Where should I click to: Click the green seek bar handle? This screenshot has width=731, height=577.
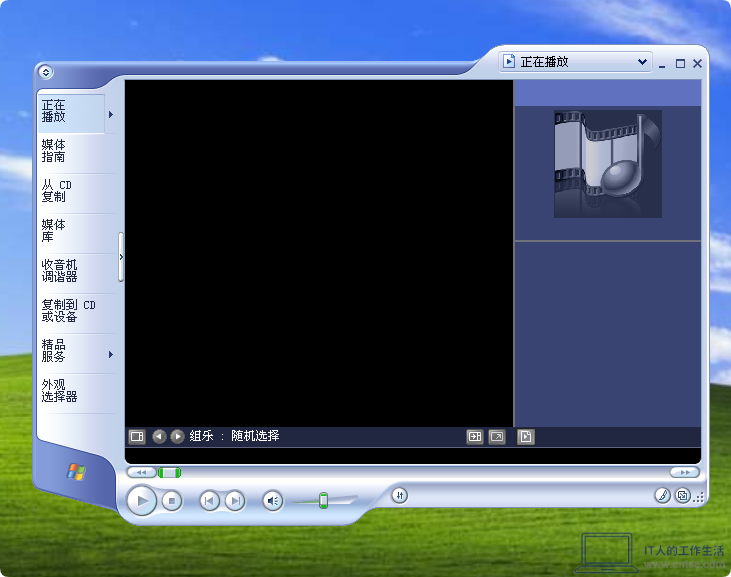click(169, 473)
